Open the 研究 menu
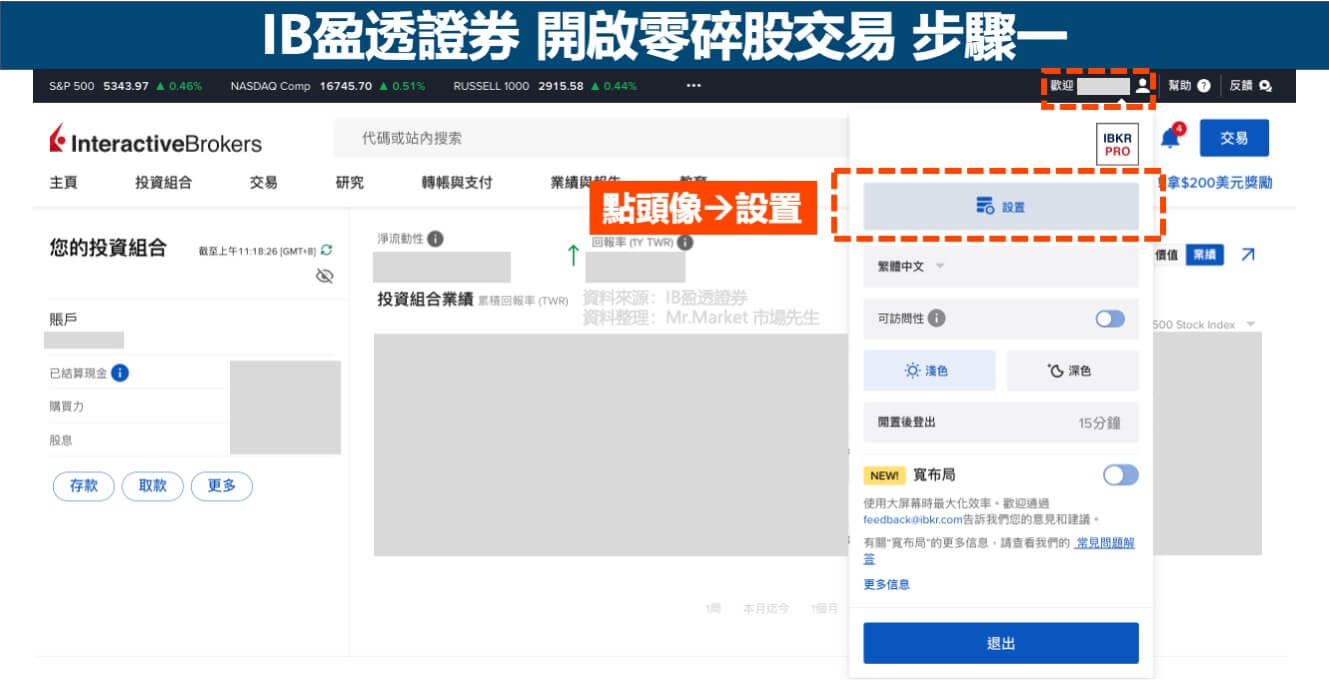 [350, 182]
